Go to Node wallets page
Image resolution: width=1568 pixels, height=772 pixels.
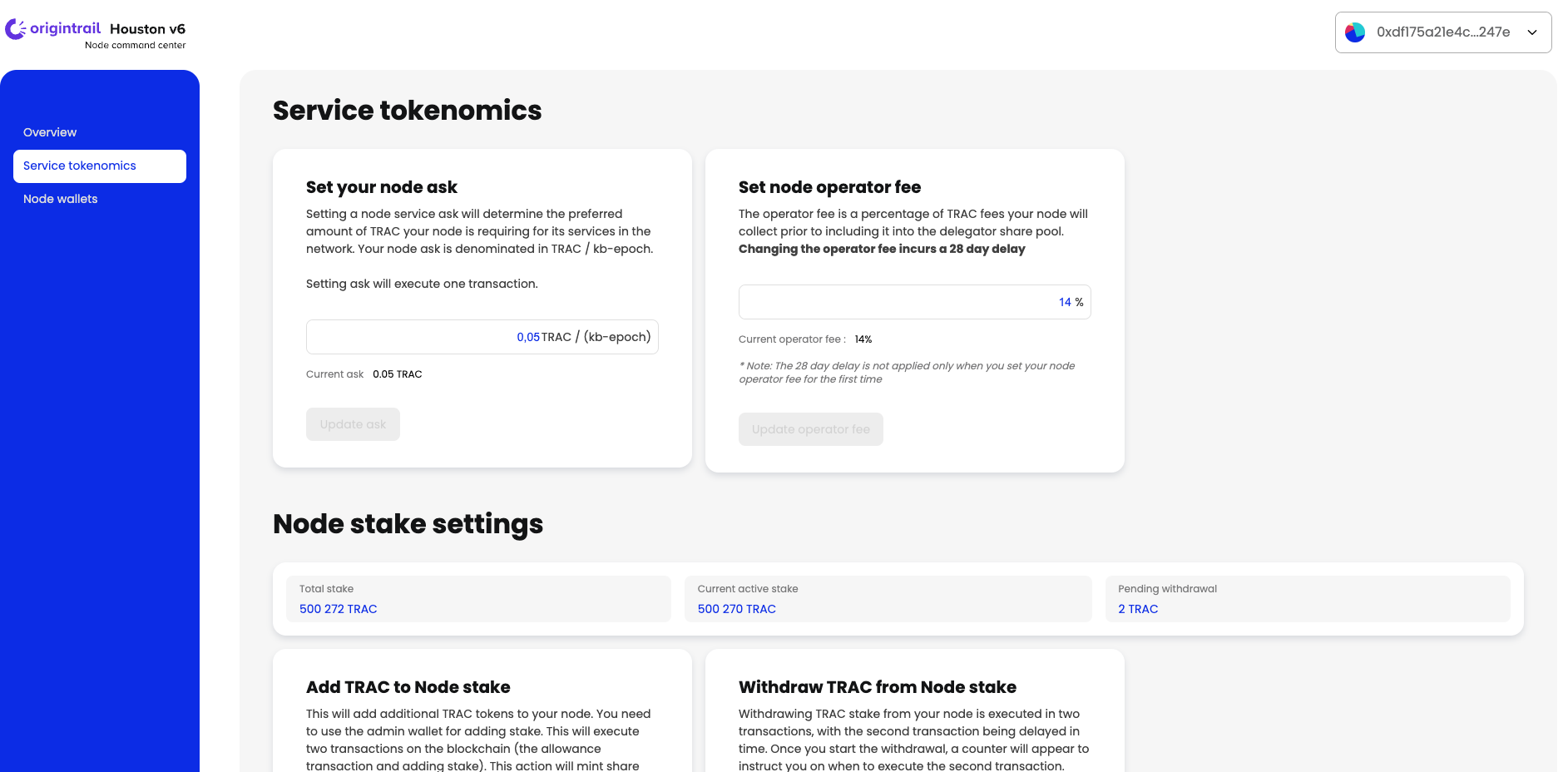pos(61,199)
